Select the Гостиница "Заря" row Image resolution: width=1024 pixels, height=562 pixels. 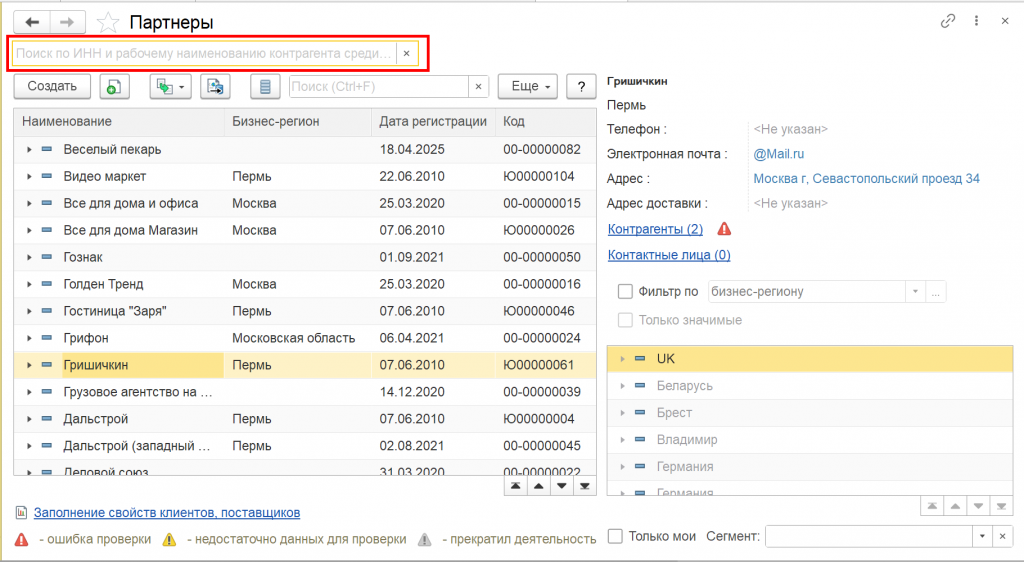(x=305, y=311)
